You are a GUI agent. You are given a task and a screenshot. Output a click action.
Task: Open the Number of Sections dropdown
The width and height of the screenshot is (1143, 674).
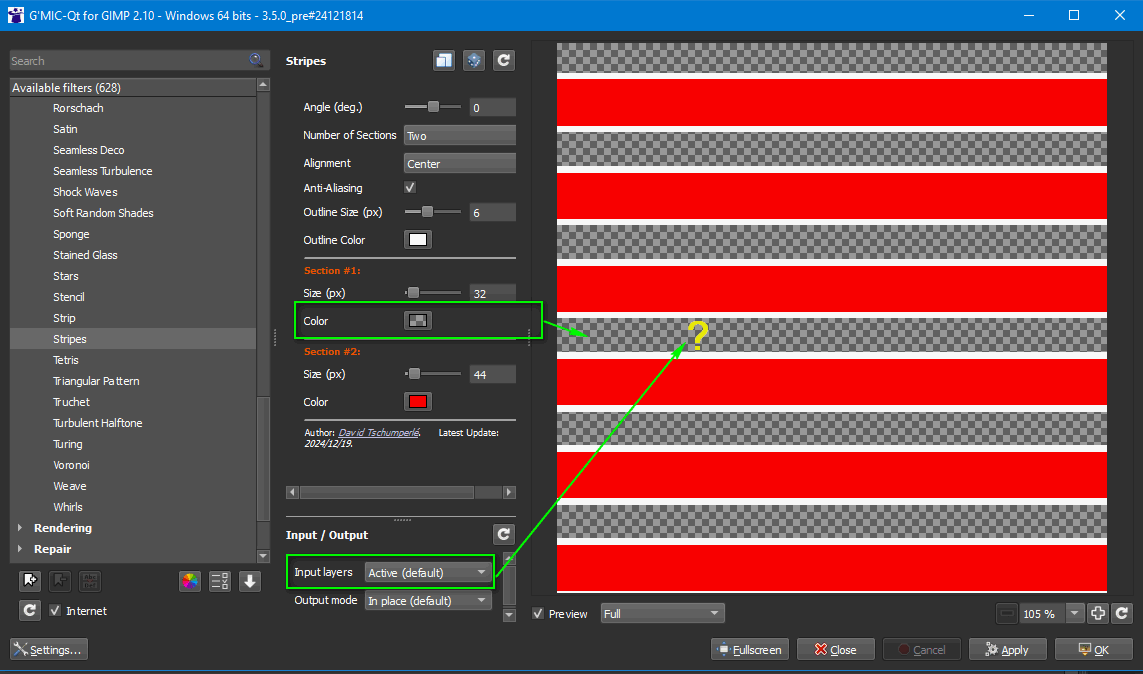[x=459, y=136]
